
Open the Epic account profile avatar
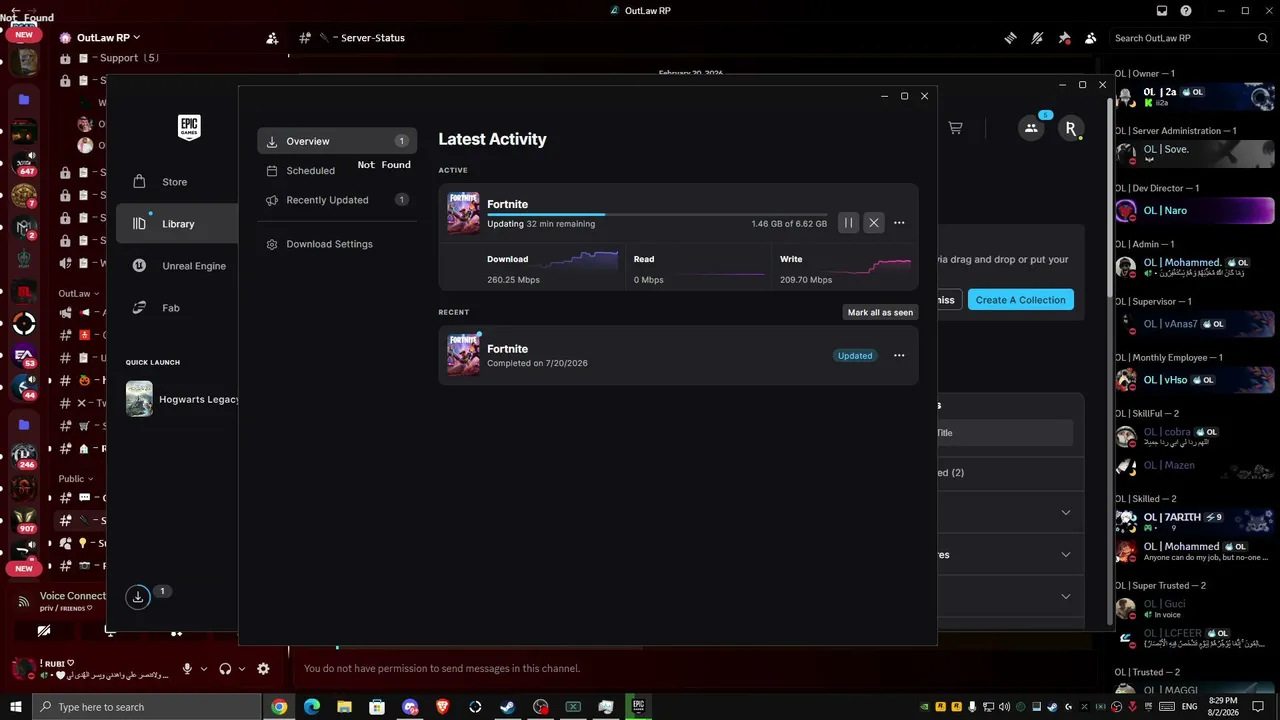[1071, 128]
